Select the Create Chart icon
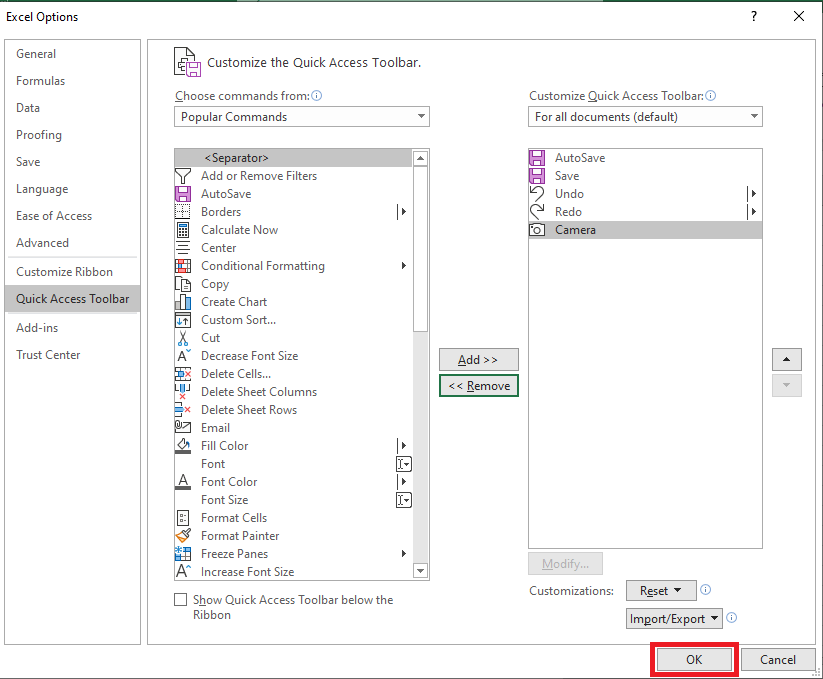The image size is (823, 679). (x=183, y=302)
